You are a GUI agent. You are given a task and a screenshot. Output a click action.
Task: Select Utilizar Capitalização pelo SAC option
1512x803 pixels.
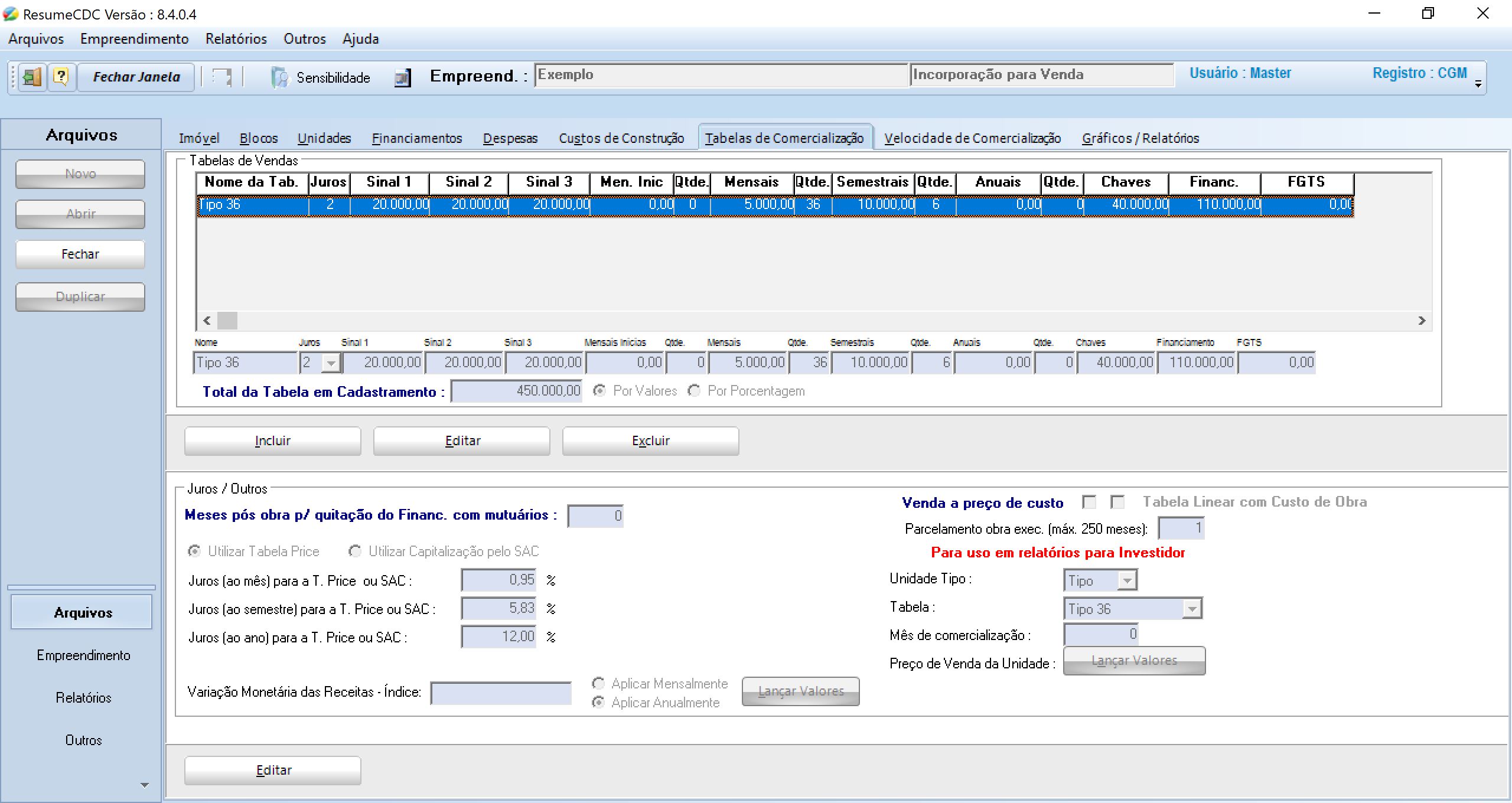point(355,551)
